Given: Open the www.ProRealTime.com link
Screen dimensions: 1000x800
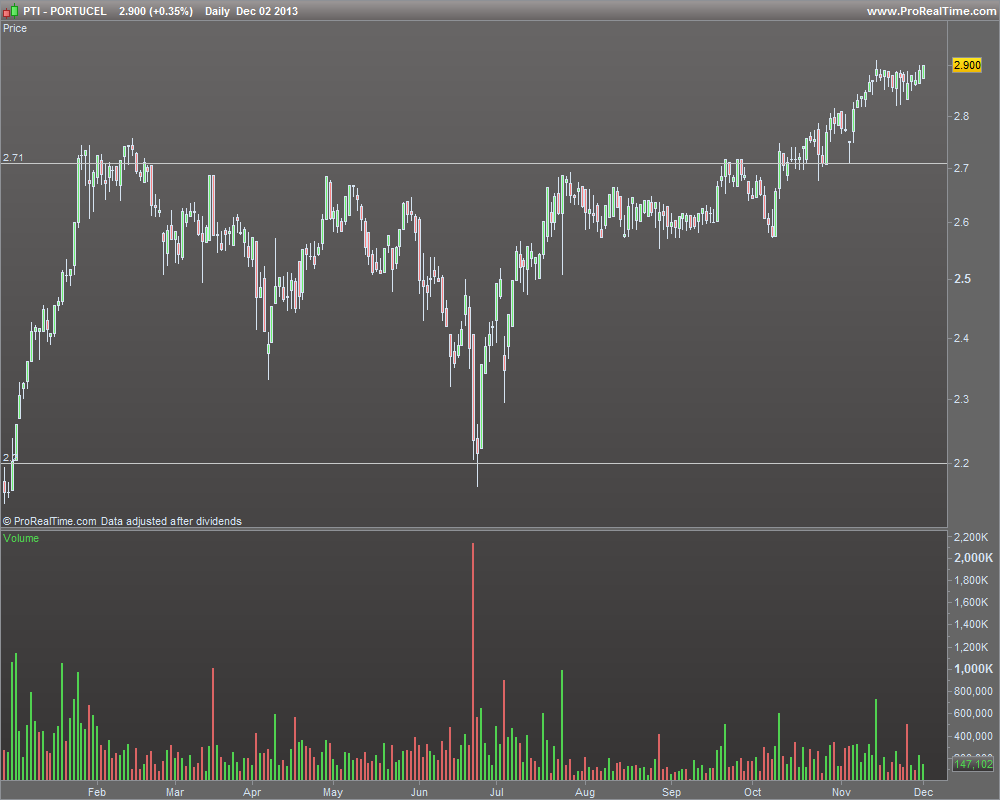Looking at the screenshot, I should pyautogui.click(x=931, y=11).
